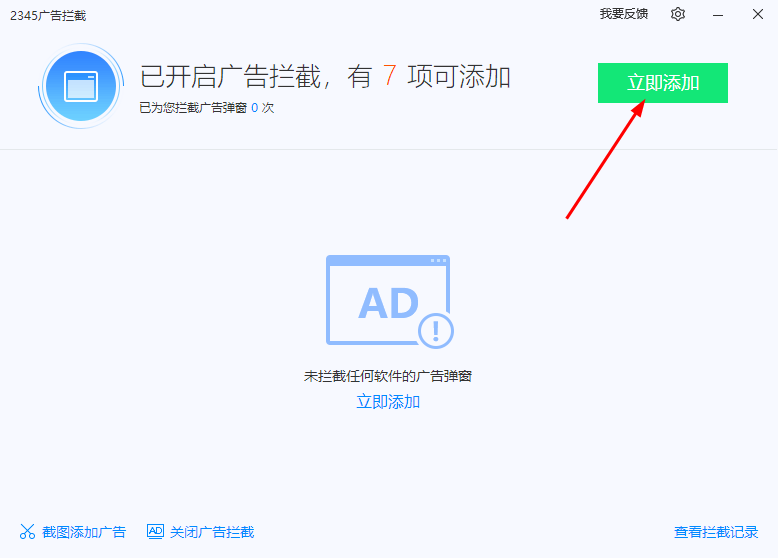Open 我要反馈 feedback link
The height and width of the screenshot is (558, 778).
pyautogui.click(x=624, y=14)
